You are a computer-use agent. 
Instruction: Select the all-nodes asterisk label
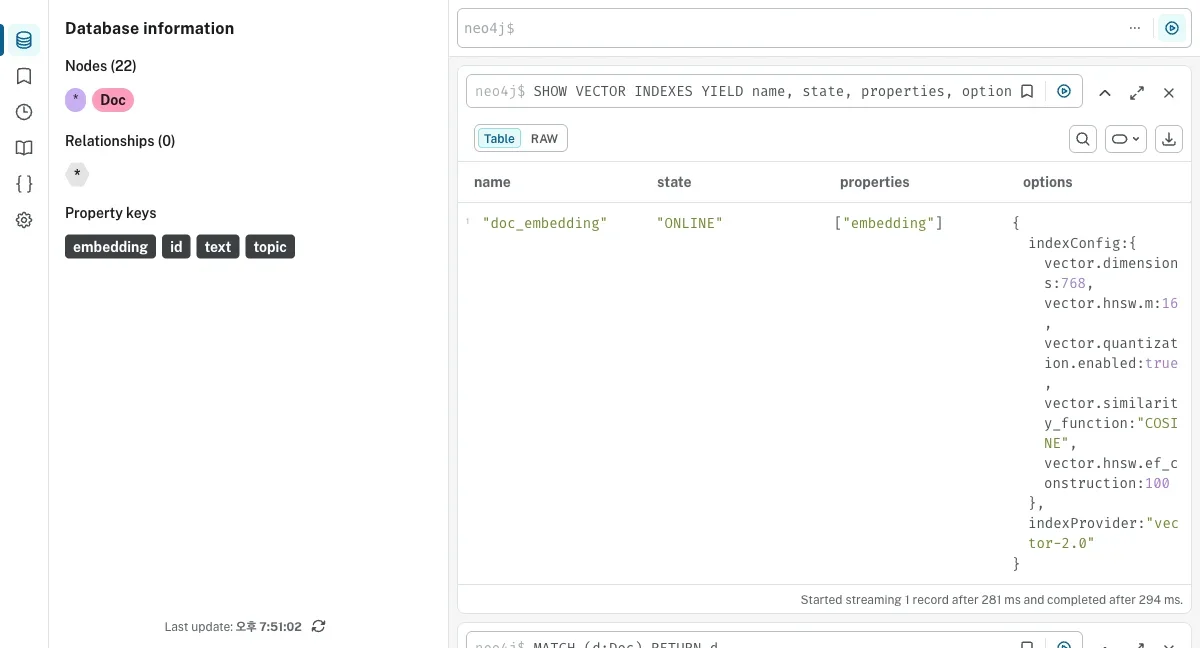(x=76, y=100)
